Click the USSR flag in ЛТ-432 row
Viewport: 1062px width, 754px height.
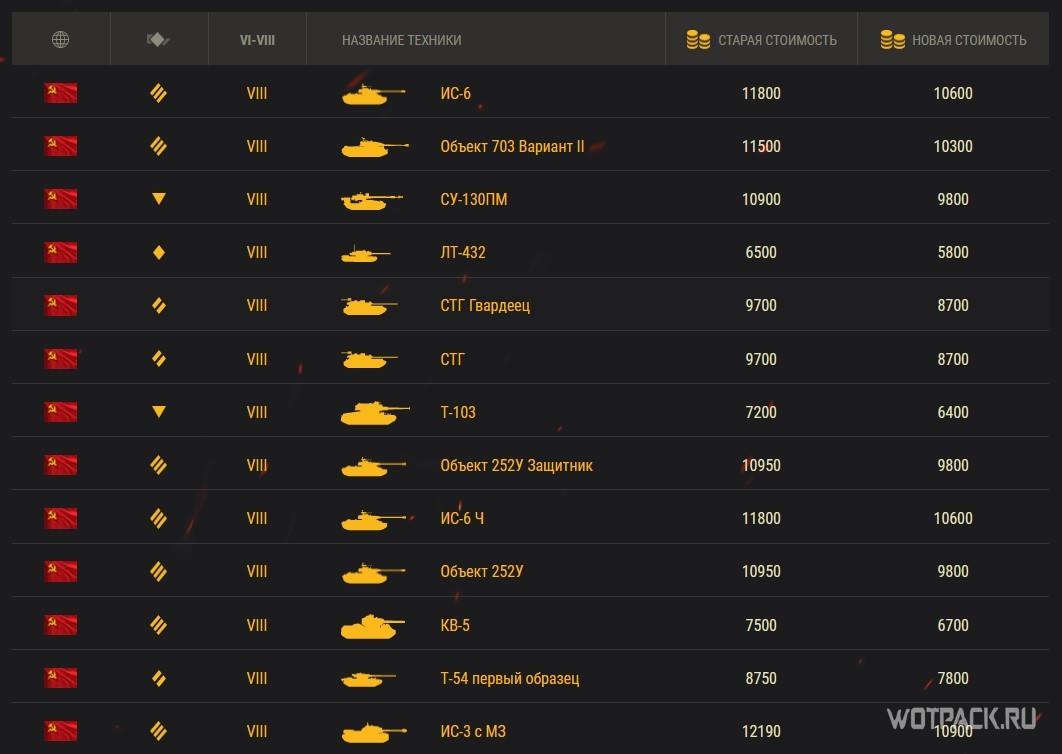(60, 252)
